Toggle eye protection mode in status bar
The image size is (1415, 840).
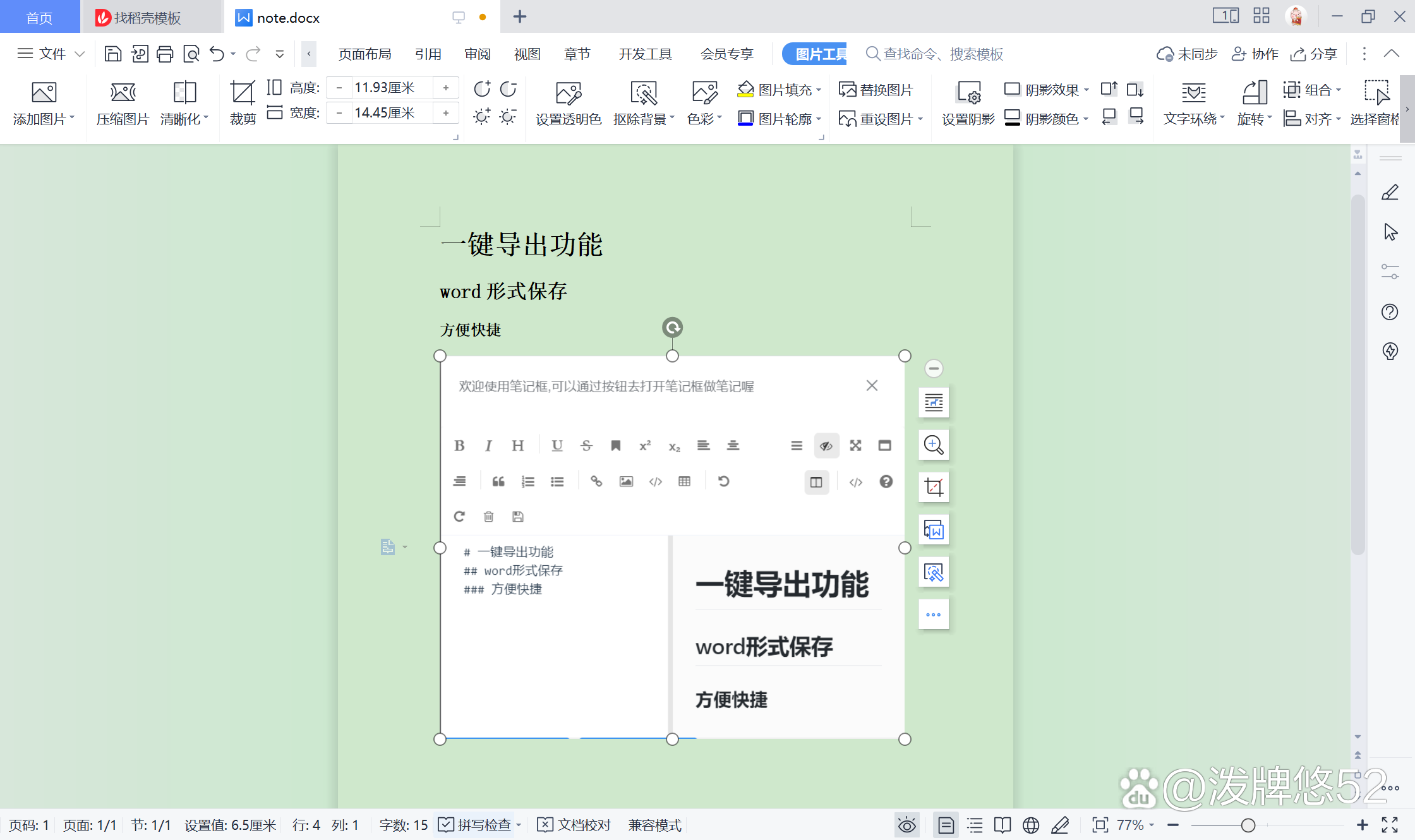point(906,825)
